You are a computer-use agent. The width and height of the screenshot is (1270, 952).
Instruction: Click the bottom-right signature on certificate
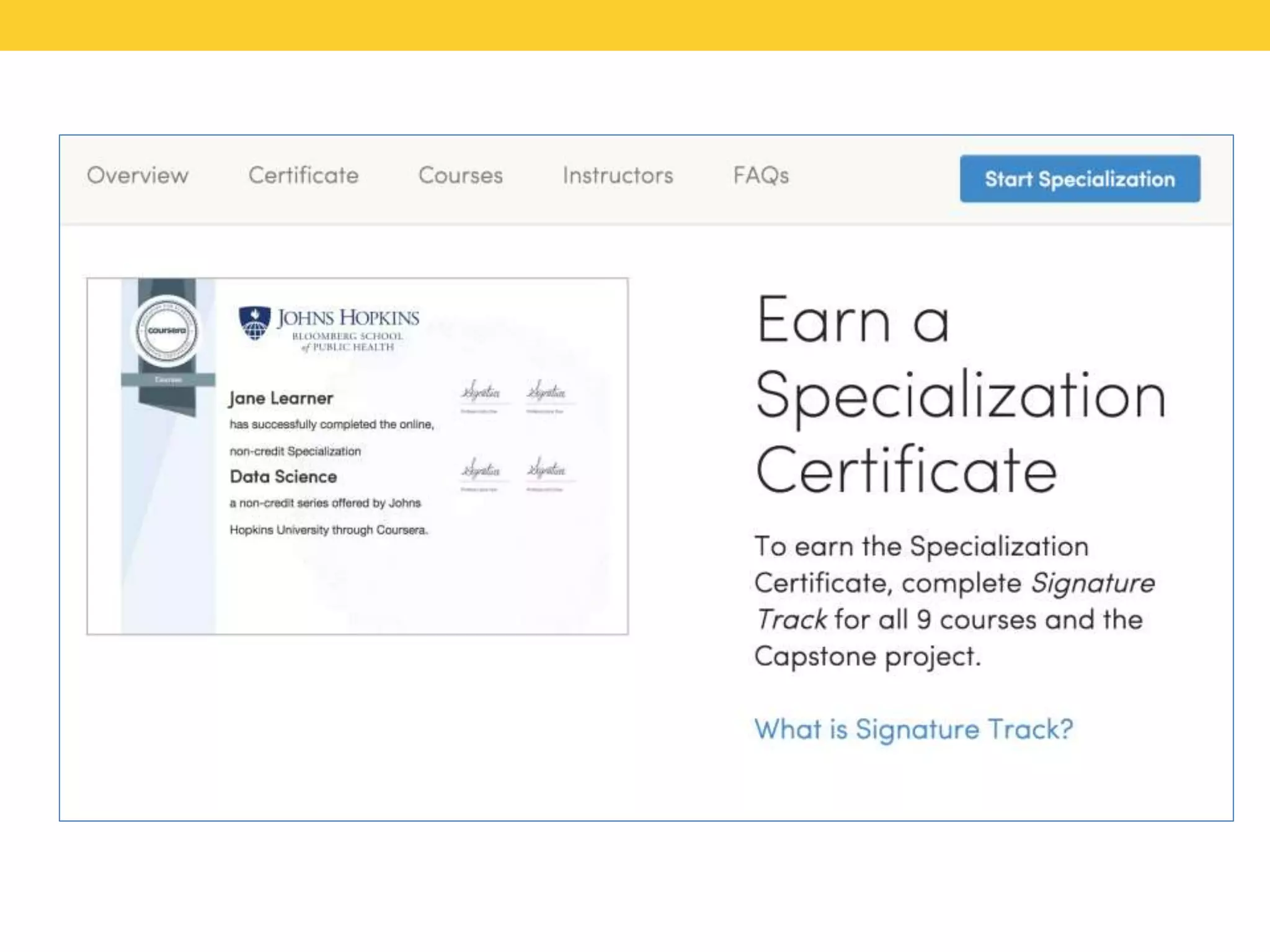click(546, 469)
